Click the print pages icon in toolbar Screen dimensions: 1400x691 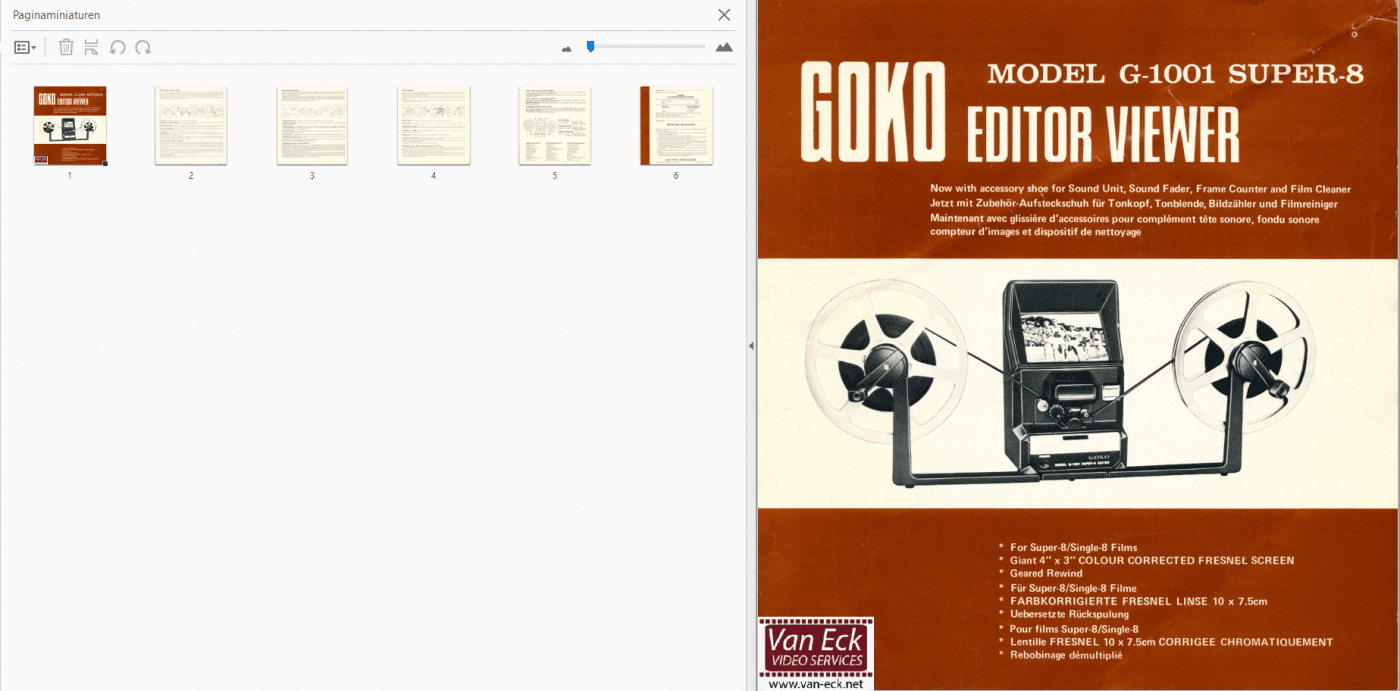point(91,47)
